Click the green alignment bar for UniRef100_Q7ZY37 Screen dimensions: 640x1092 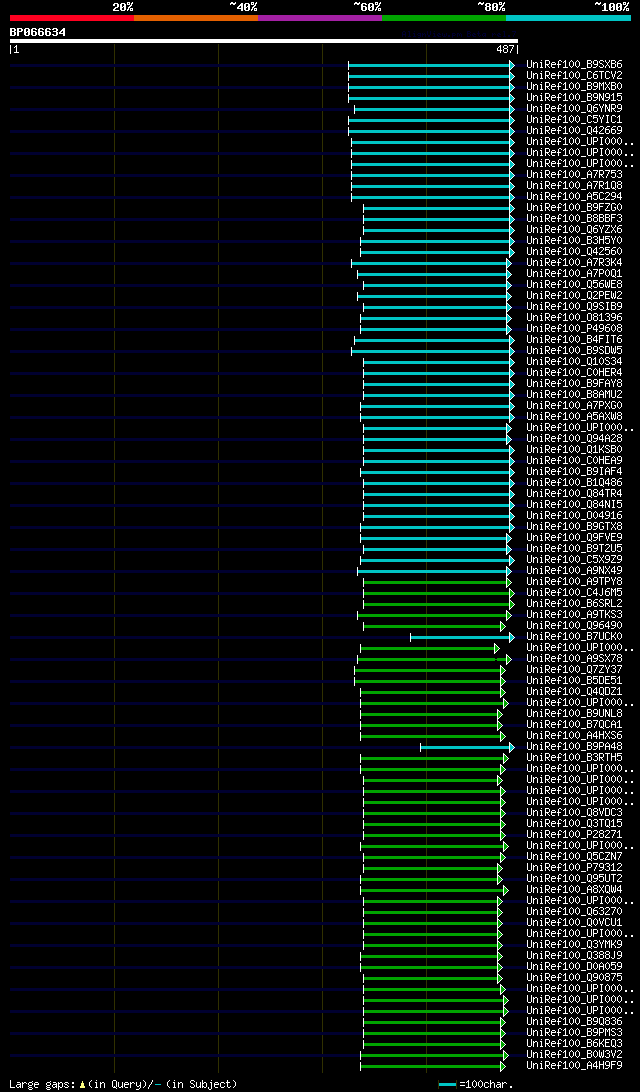point(430,670)
